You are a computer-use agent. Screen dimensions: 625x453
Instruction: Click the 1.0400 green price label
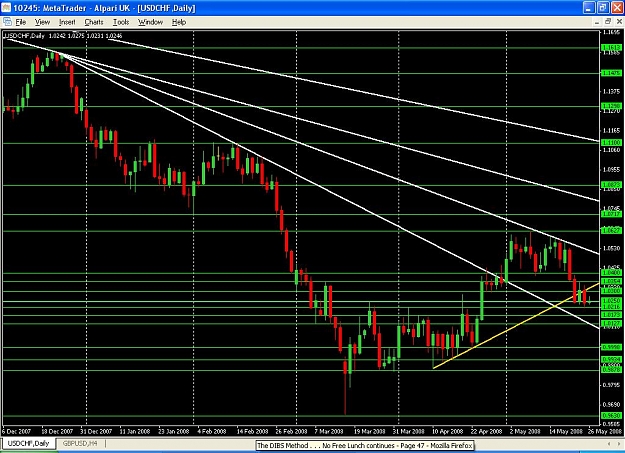click(x=611, y=273)
